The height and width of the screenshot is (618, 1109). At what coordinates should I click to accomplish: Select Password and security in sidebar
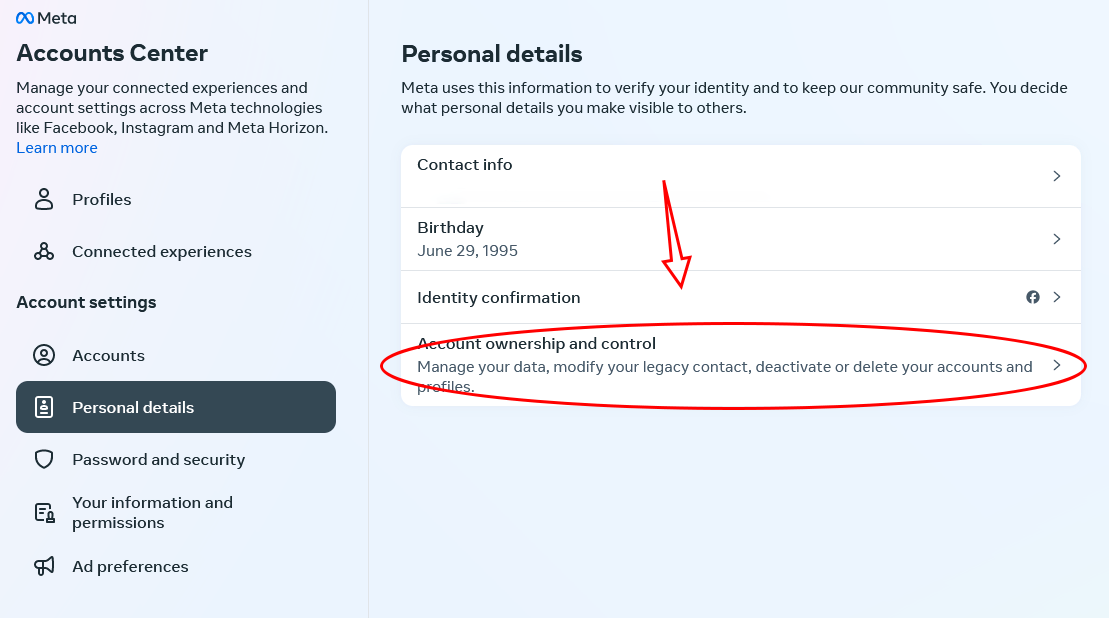[158, 460]
